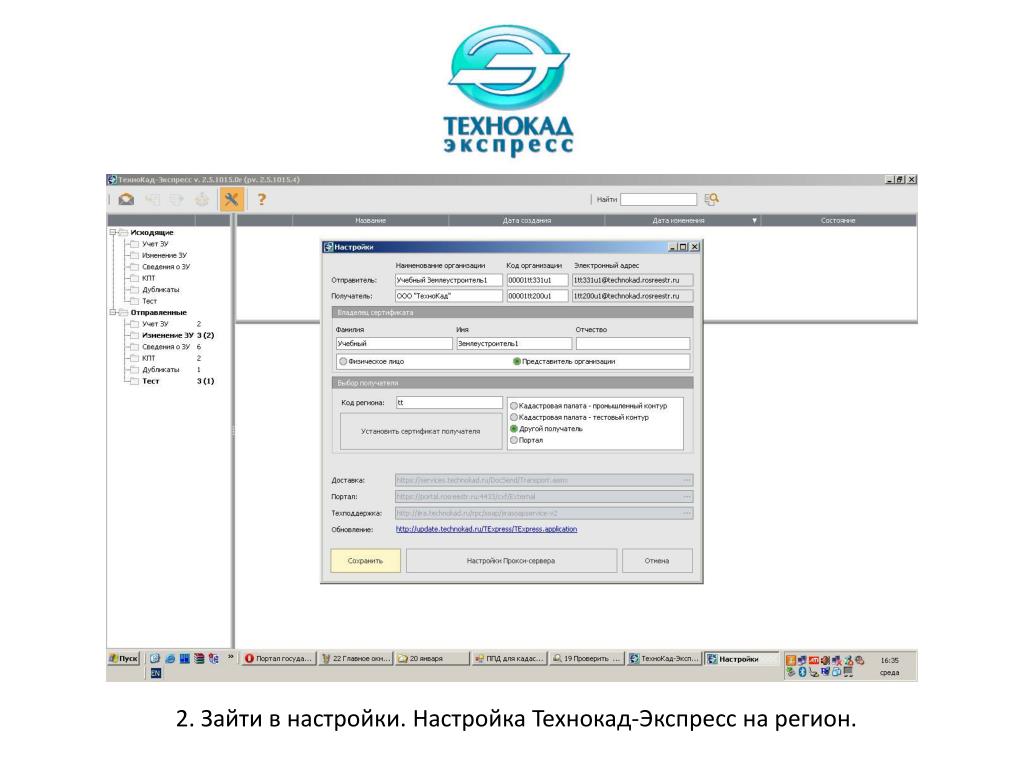
Task: Select Портал radio button
Action: pos(514,440)
